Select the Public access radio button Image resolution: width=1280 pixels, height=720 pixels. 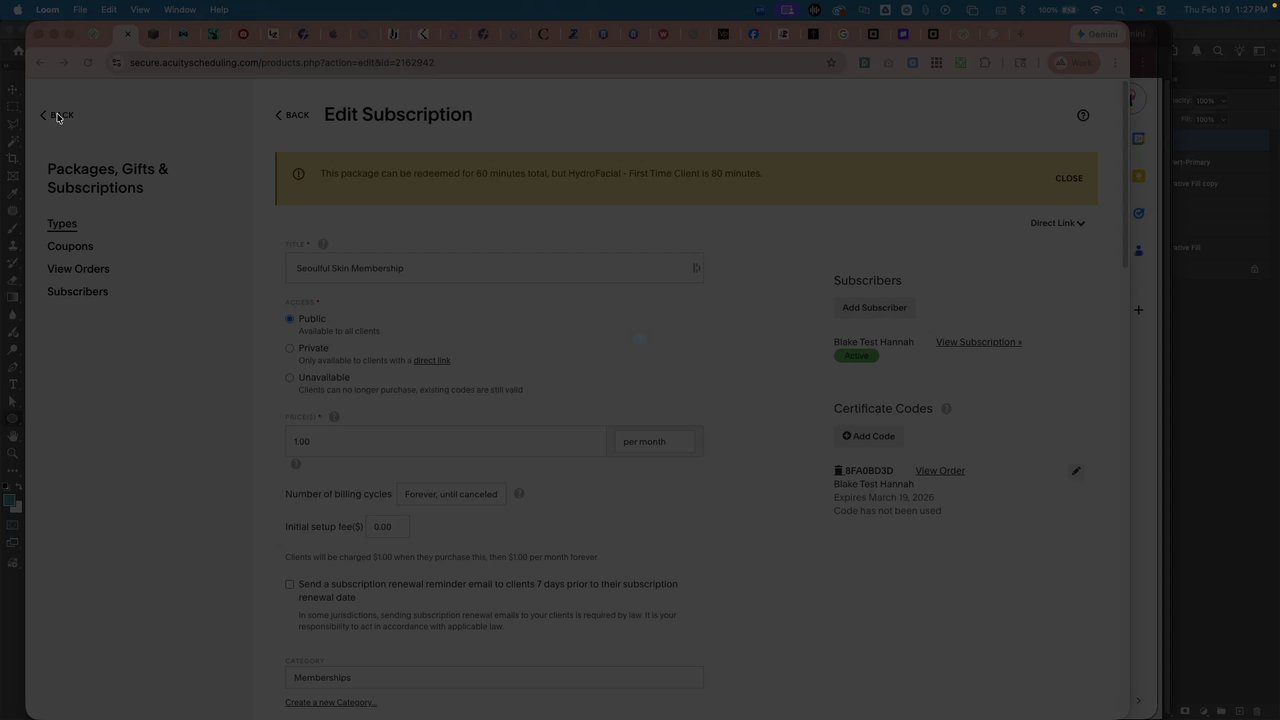(290, 319)
